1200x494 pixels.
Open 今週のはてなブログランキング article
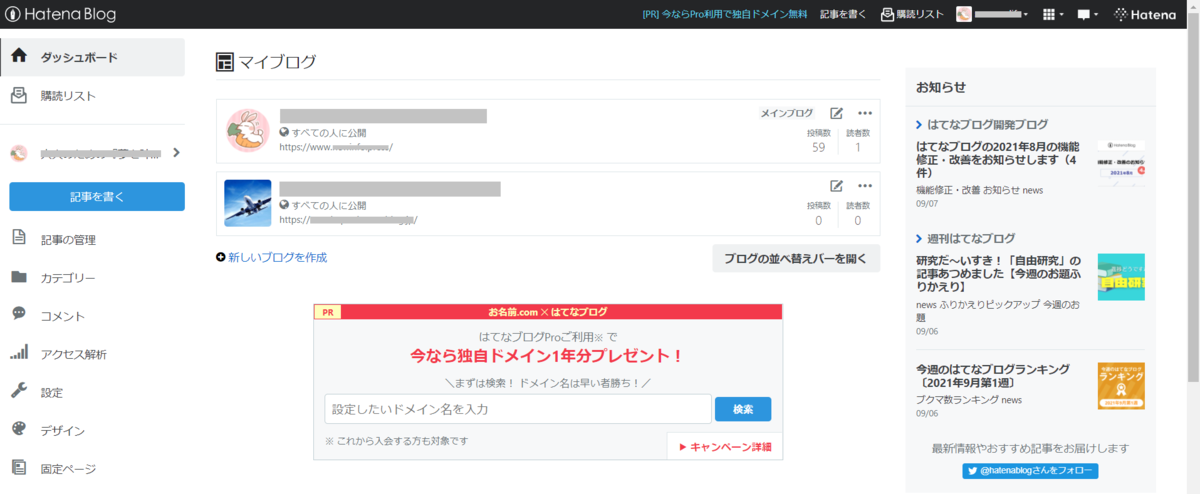[993, 376]
